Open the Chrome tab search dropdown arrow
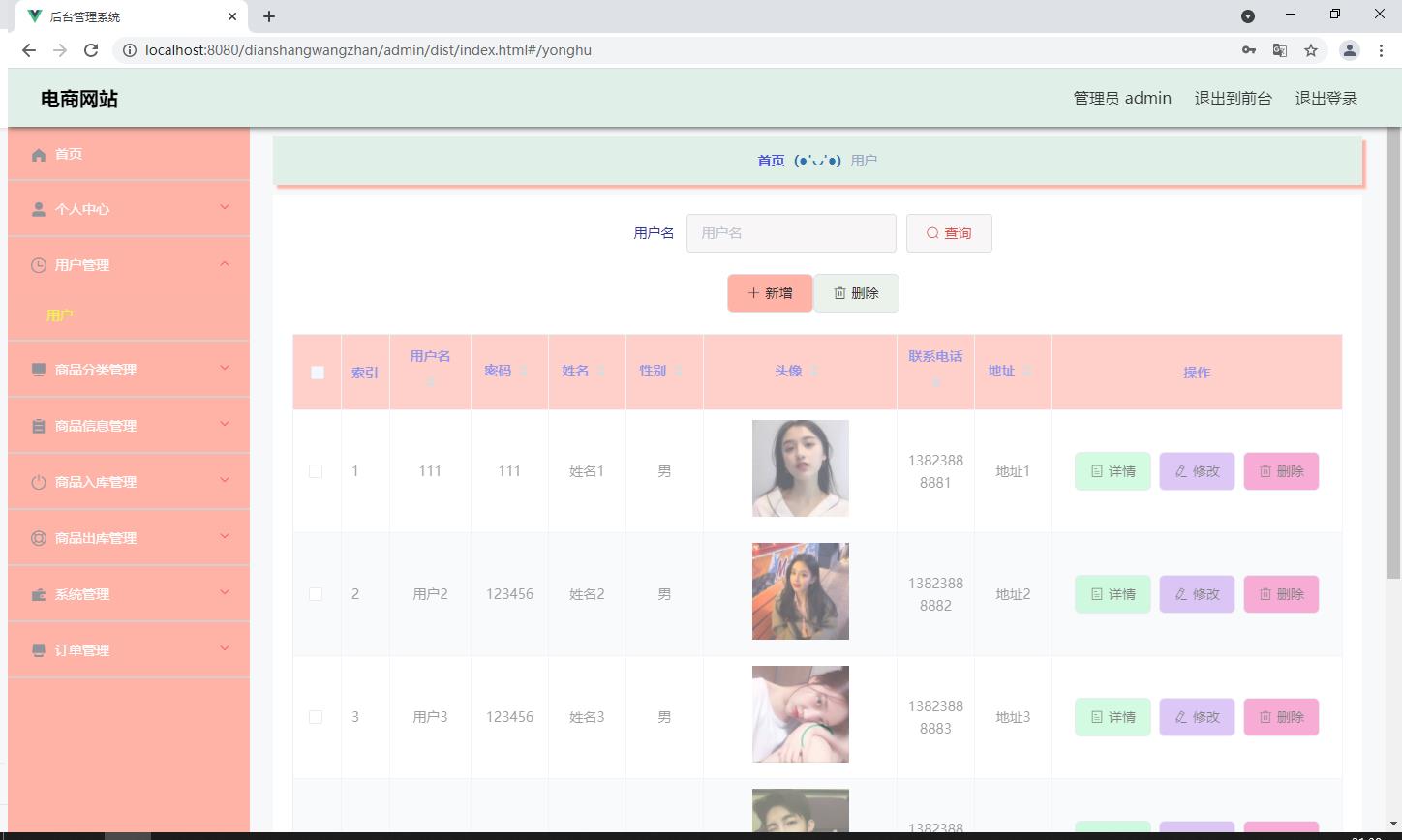Image resolution: width=1402 pixels, height=840 pixels. pyautogui.click(x=1248, y=16)
